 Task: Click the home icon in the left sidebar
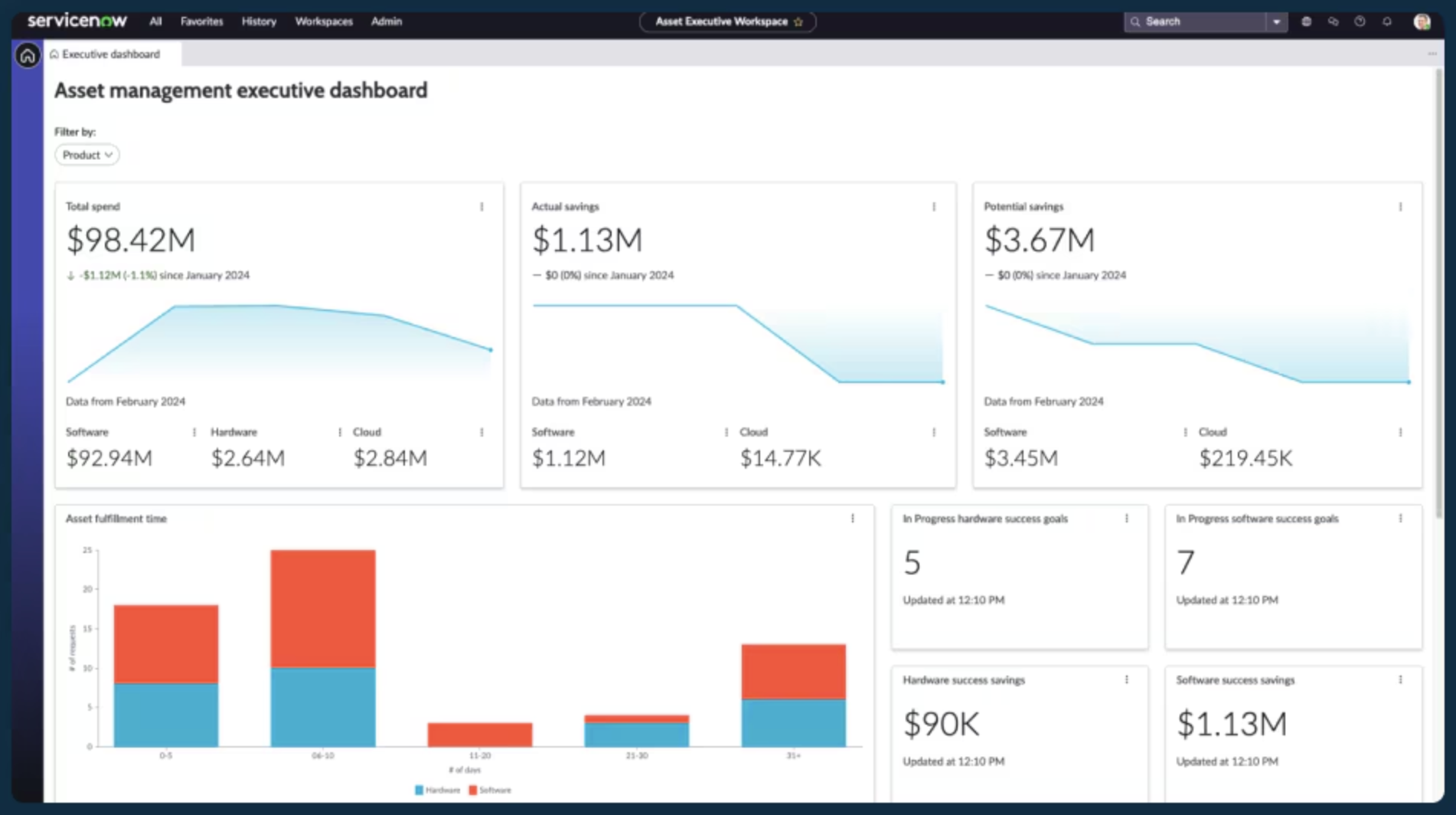point(28,55)
